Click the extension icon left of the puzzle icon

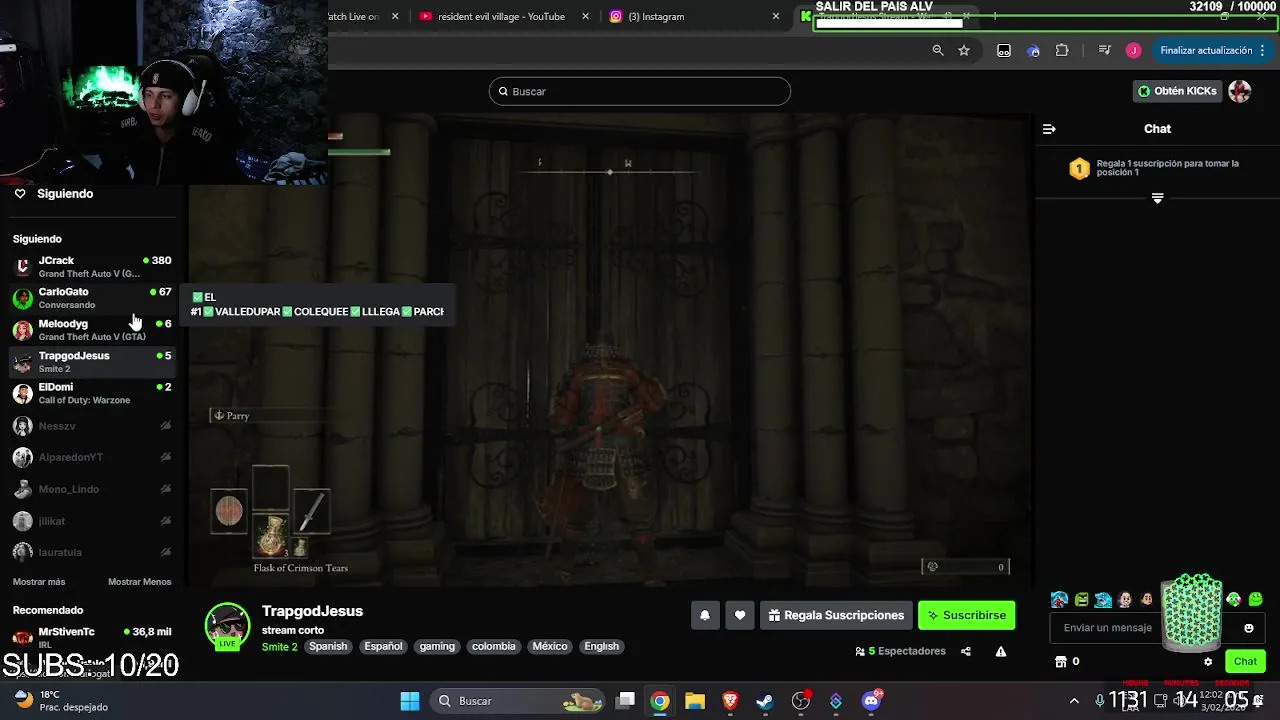point(1033,50)
